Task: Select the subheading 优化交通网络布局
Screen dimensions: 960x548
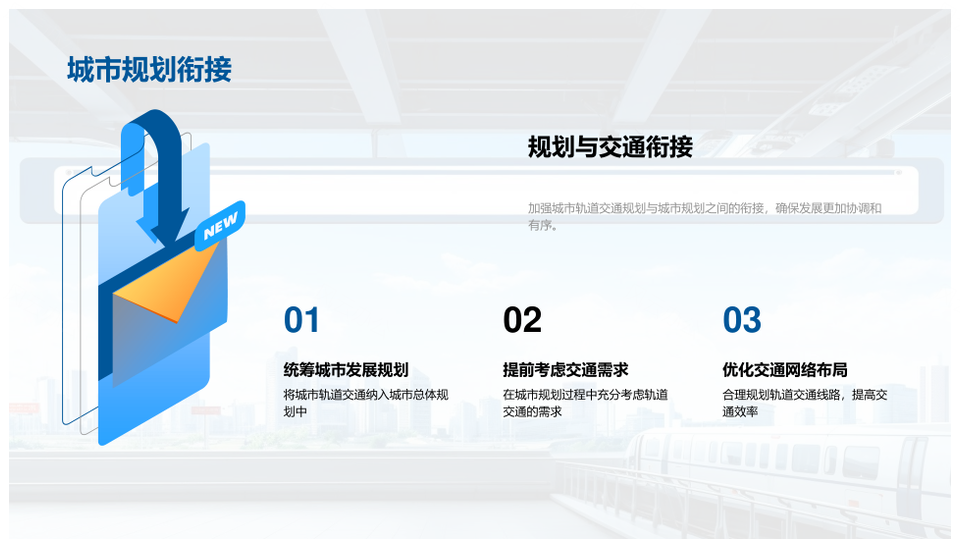Action: pos(785,369)
